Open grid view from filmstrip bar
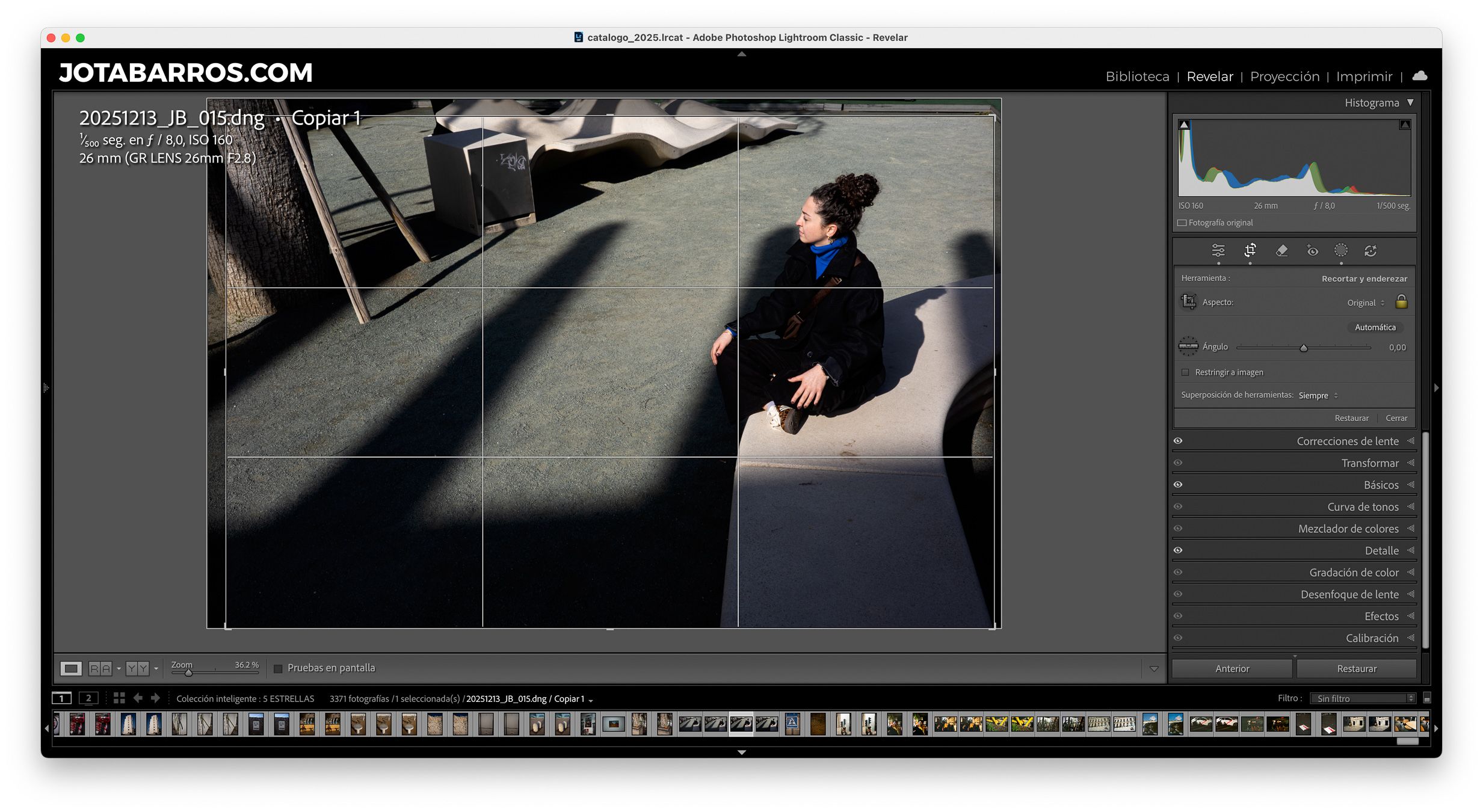 (119, 698)
